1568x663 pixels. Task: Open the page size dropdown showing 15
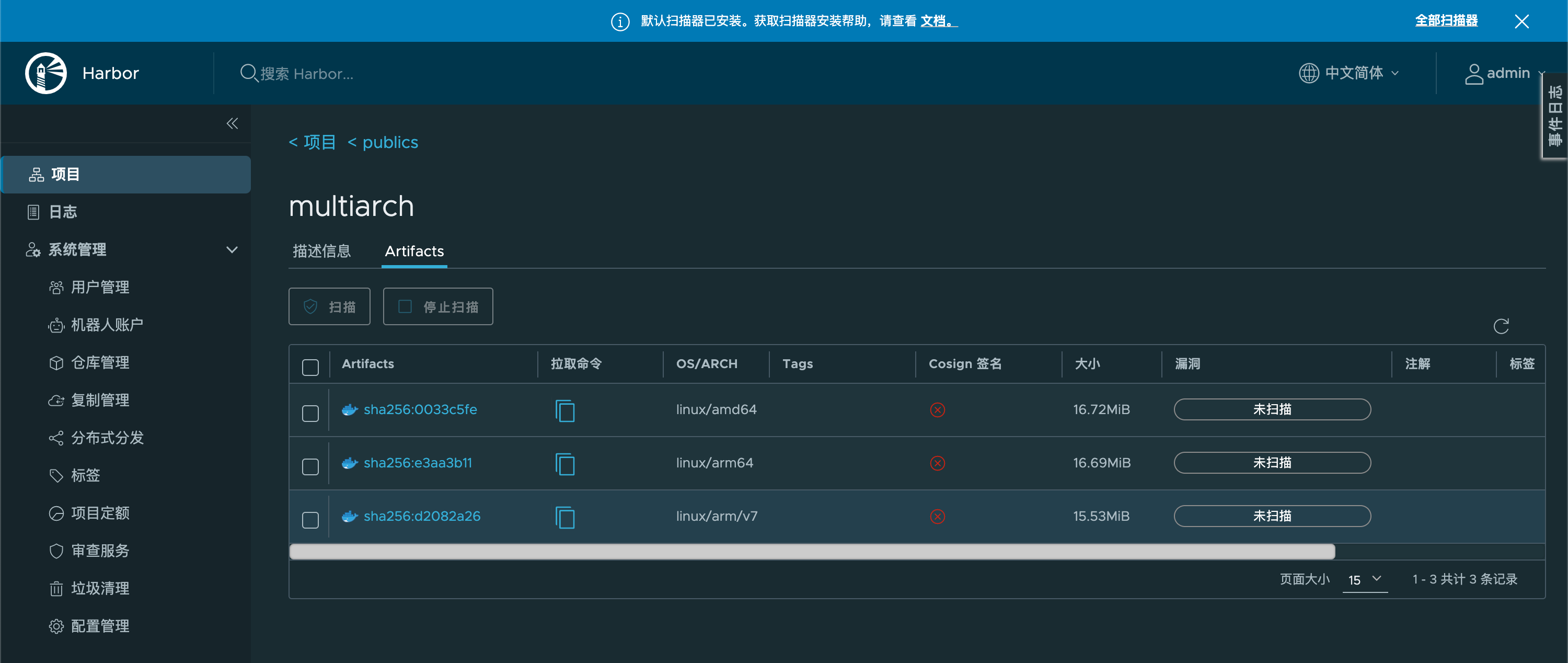click(x=1365, y=579)
